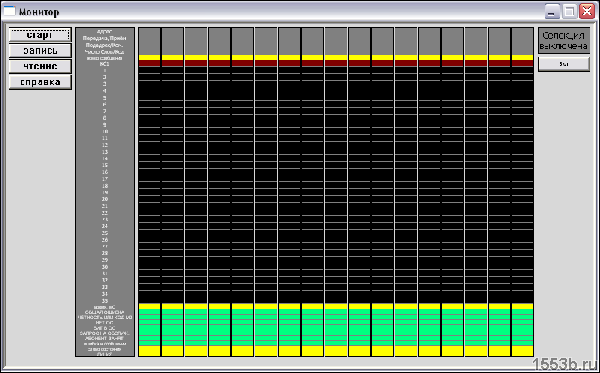Select the gray header of the last message column

coord(522,41)
